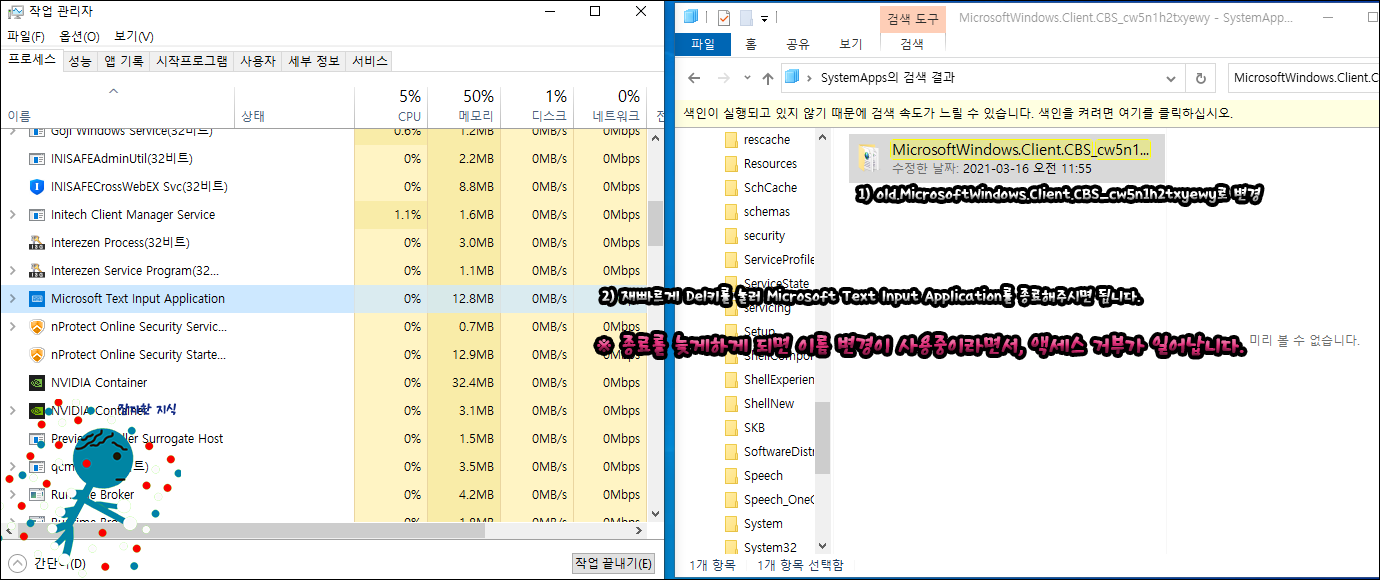Switch to the 앱 기록 tab

[x=124, y=61]
